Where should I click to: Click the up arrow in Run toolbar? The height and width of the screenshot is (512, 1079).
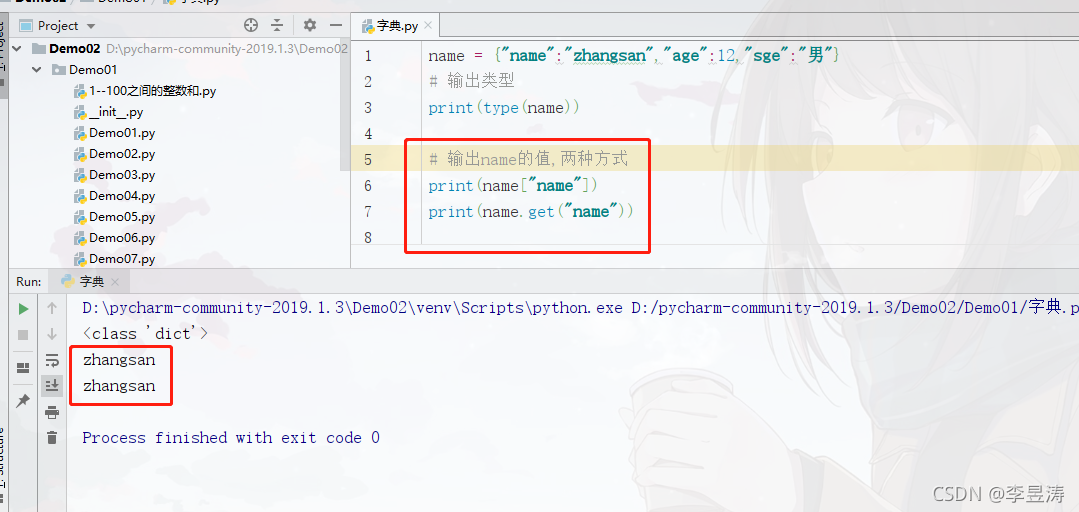click(52, 308)
